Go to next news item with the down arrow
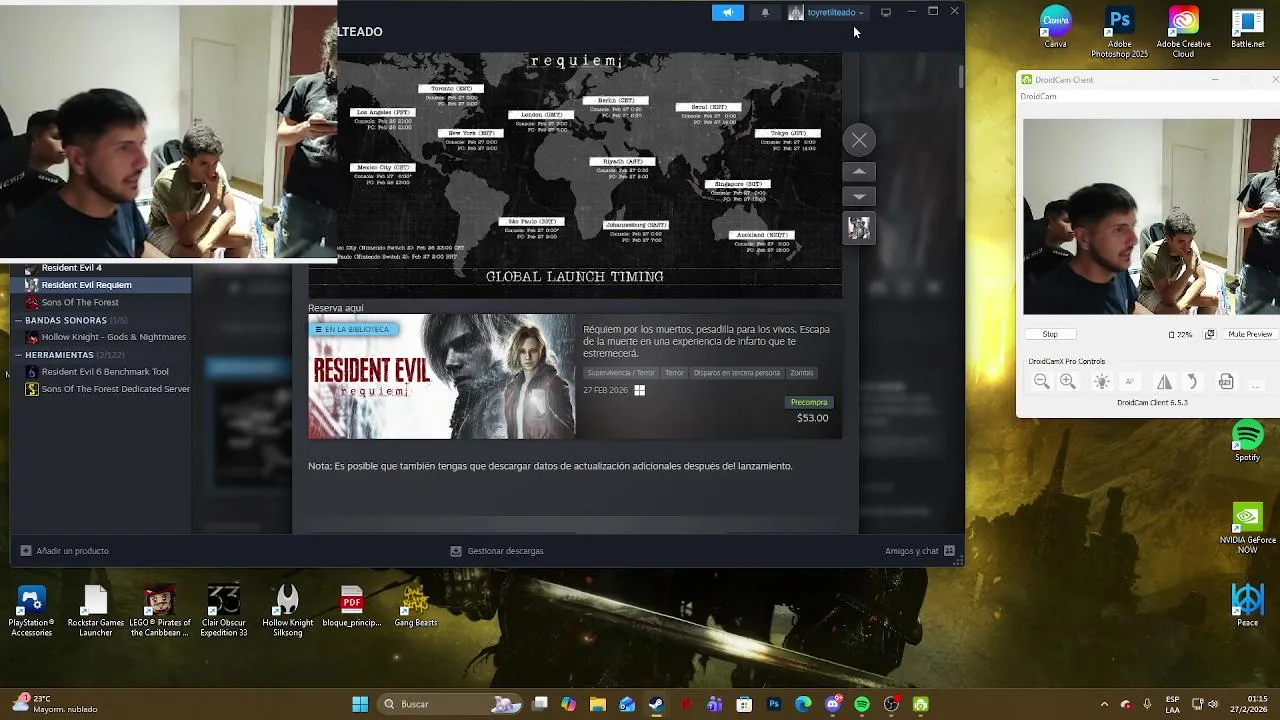This screenshot has height=720, width=1280. (x=859, y=196)
